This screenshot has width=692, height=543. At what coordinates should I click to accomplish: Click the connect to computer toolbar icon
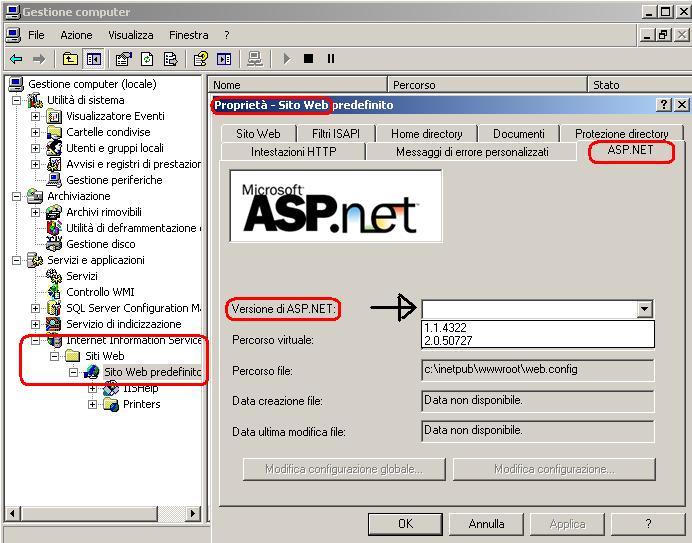(255, 59)
